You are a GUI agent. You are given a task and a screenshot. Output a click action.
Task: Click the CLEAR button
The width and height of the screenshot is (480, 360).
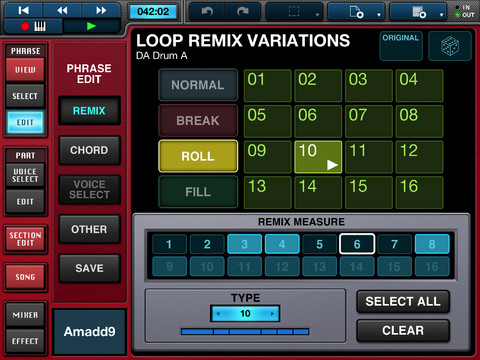point(403,330)
